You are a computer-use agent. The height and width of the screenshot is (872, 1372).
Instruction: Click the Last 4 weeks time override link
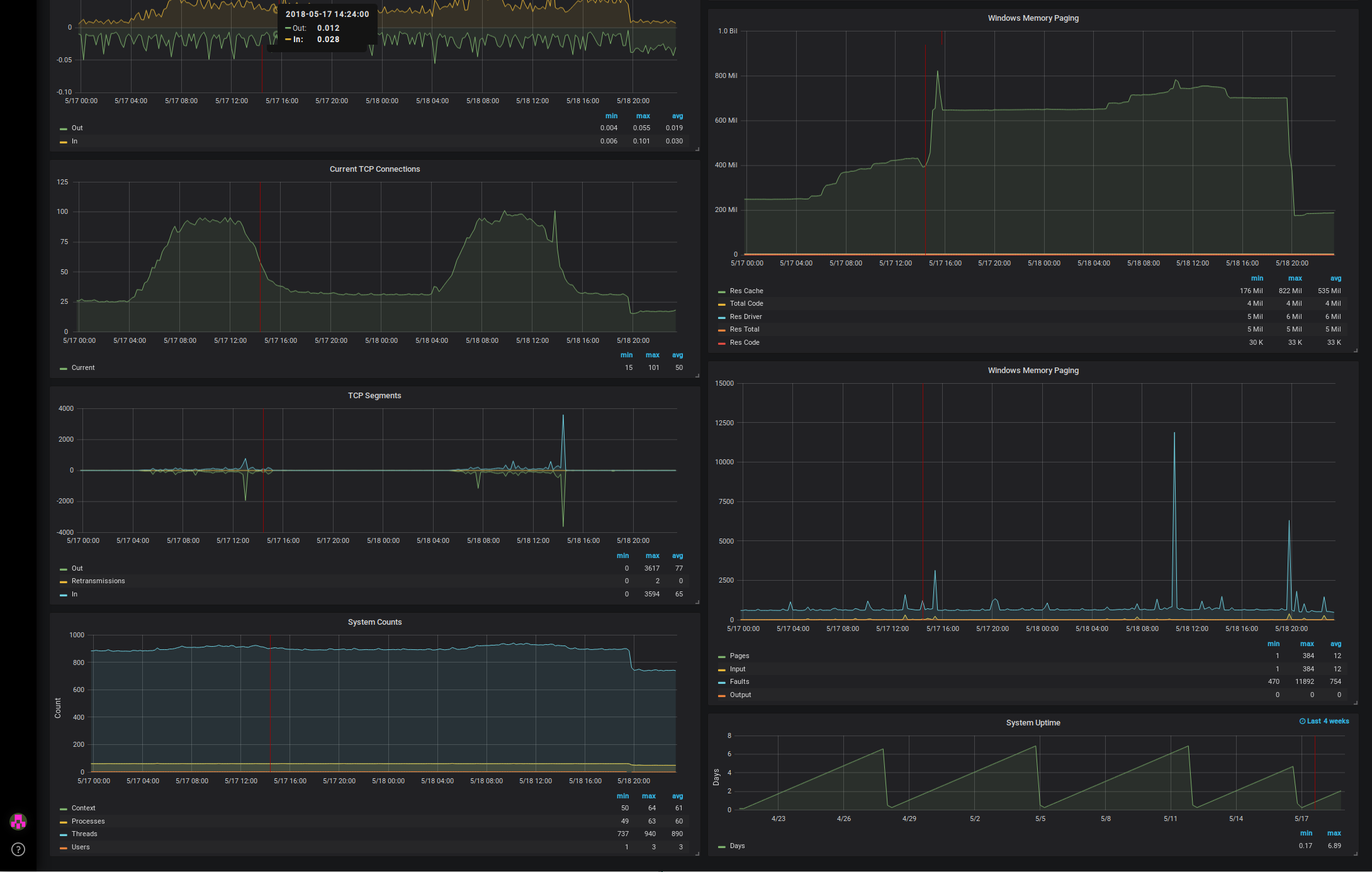tap(1327, 722)
